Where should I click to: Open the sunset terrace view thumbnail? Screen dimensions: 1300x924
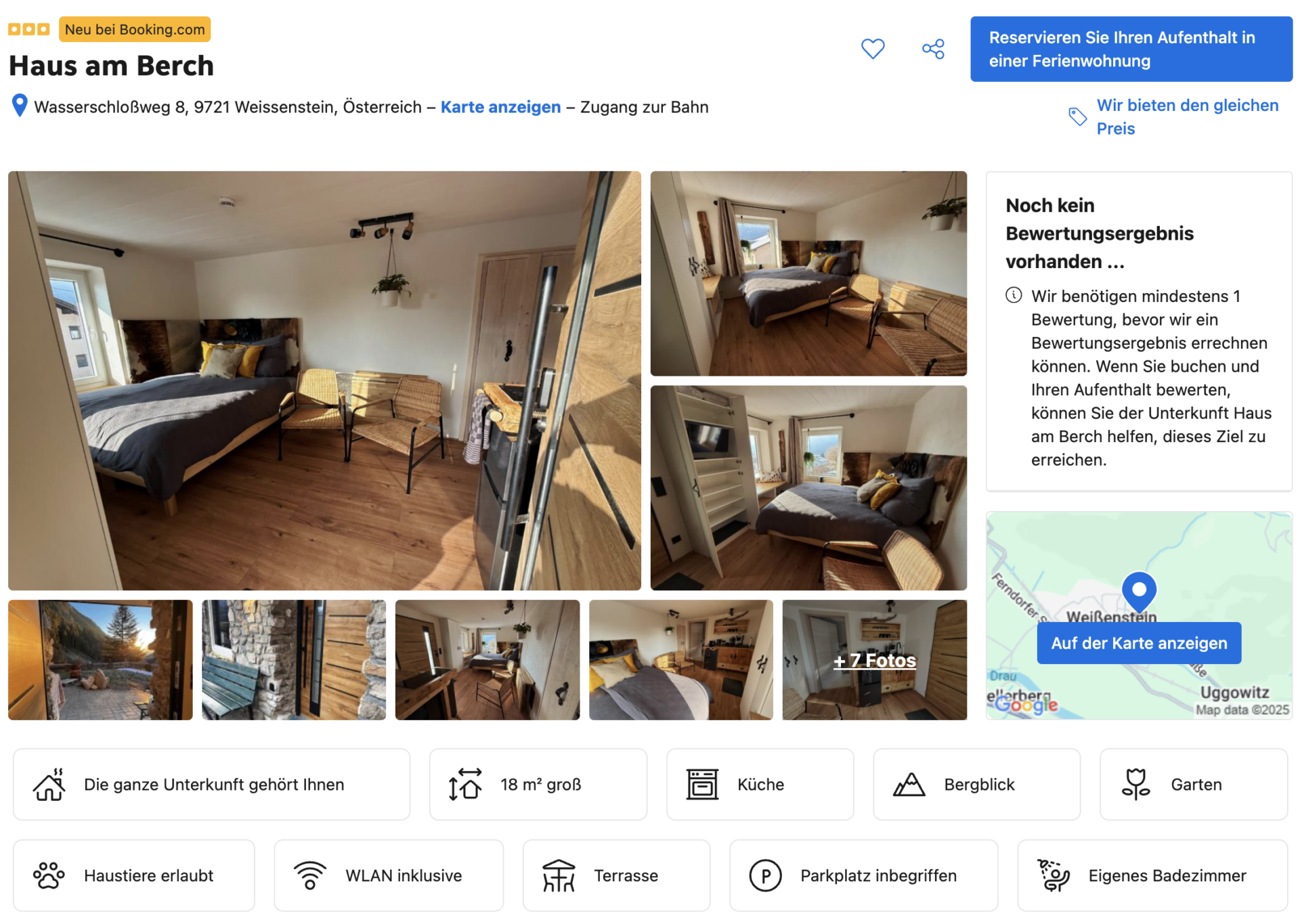[100, 660]
